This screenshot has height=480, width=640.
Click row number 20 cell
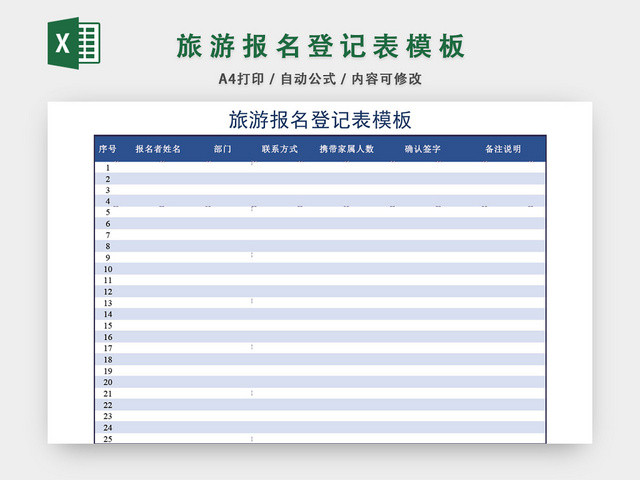pos(108,382)
